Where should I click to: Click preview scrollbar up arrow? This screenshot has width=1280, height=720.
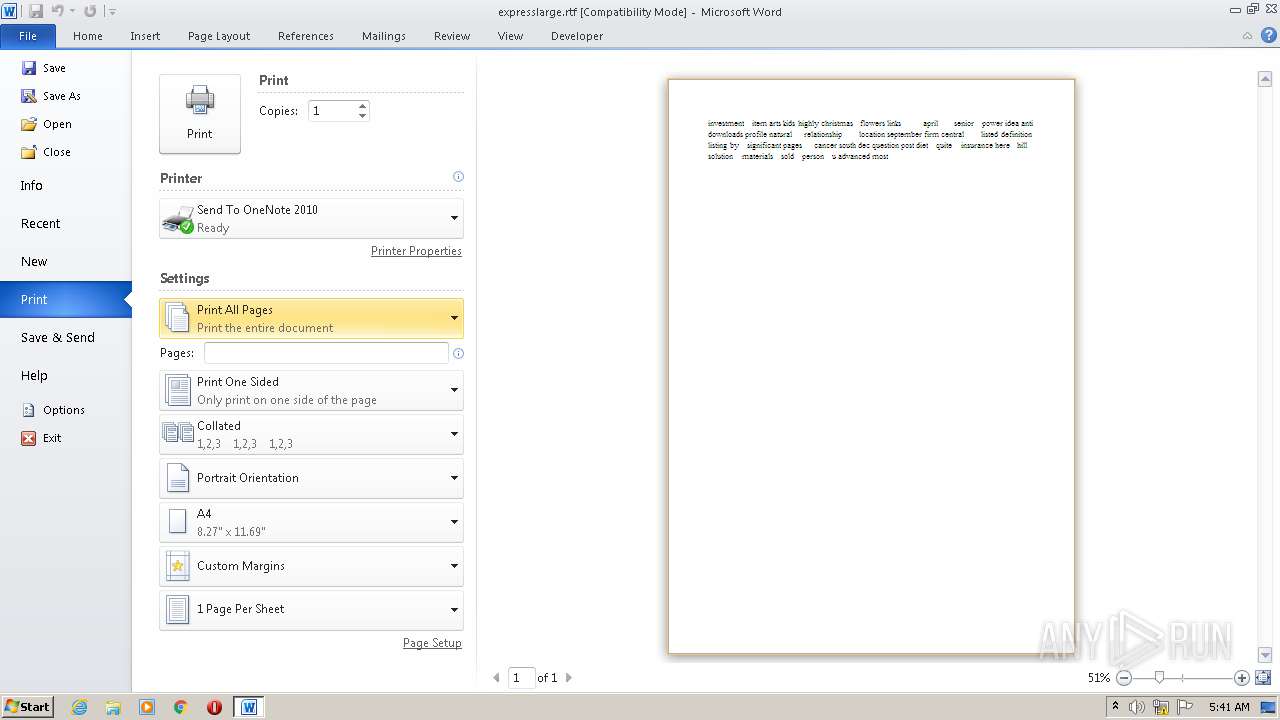click(1264, 78)
